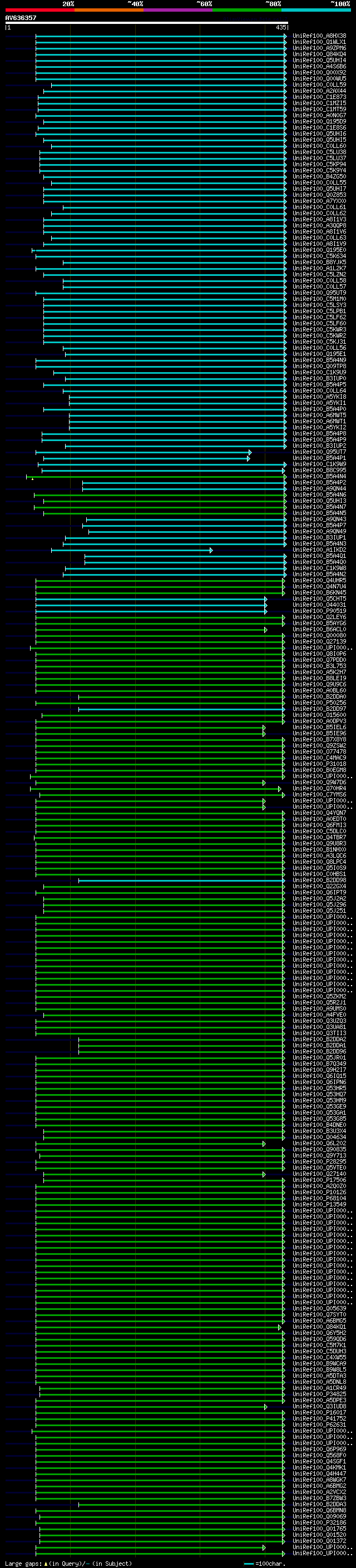Select hit label UniRef100_C1MZI5
The height and width of the screenshot is (1568, 356).
319,103
